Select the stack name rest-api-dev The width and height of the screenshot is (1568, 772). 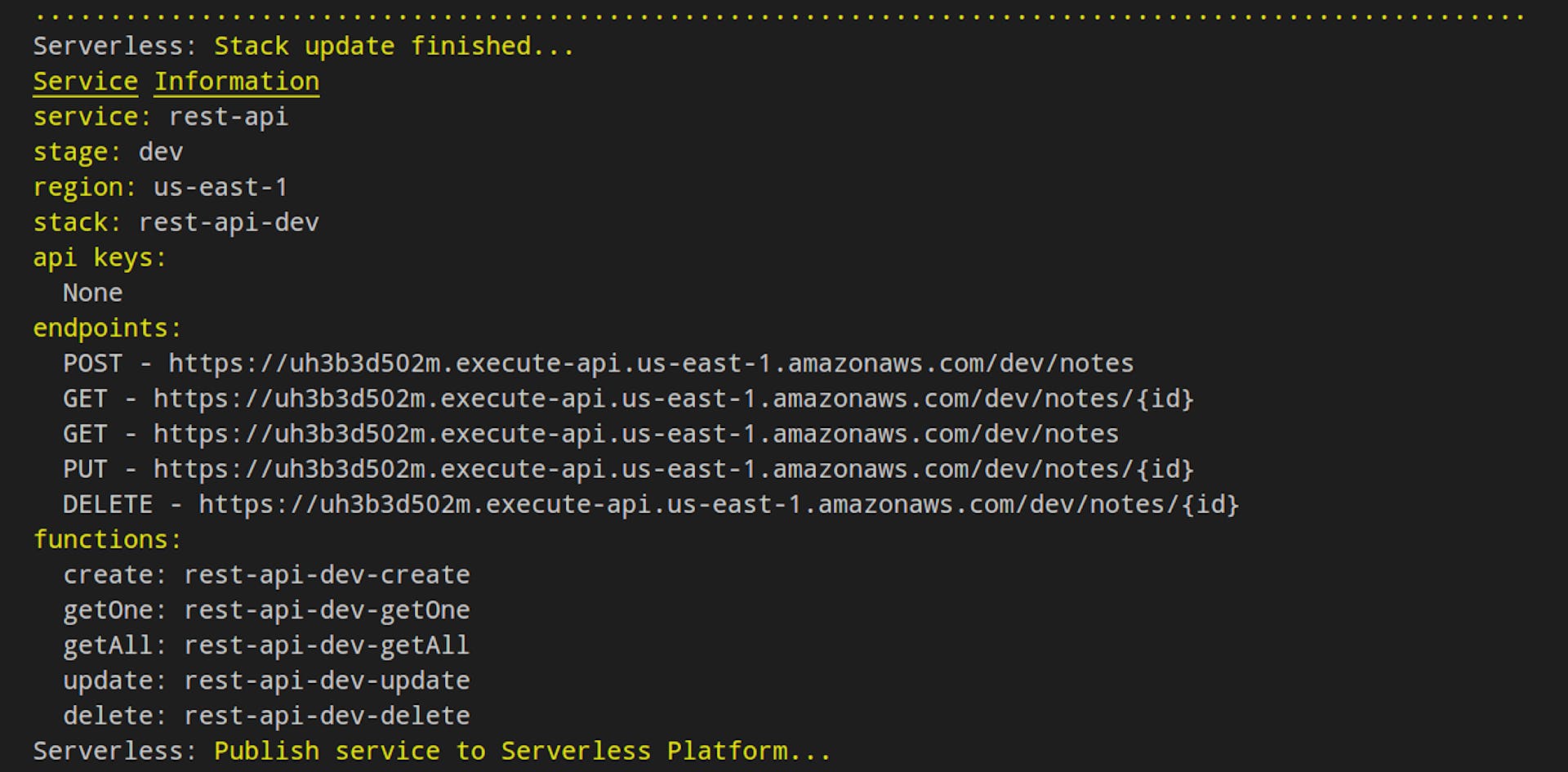pyautogui.click(x=229, y=221)
